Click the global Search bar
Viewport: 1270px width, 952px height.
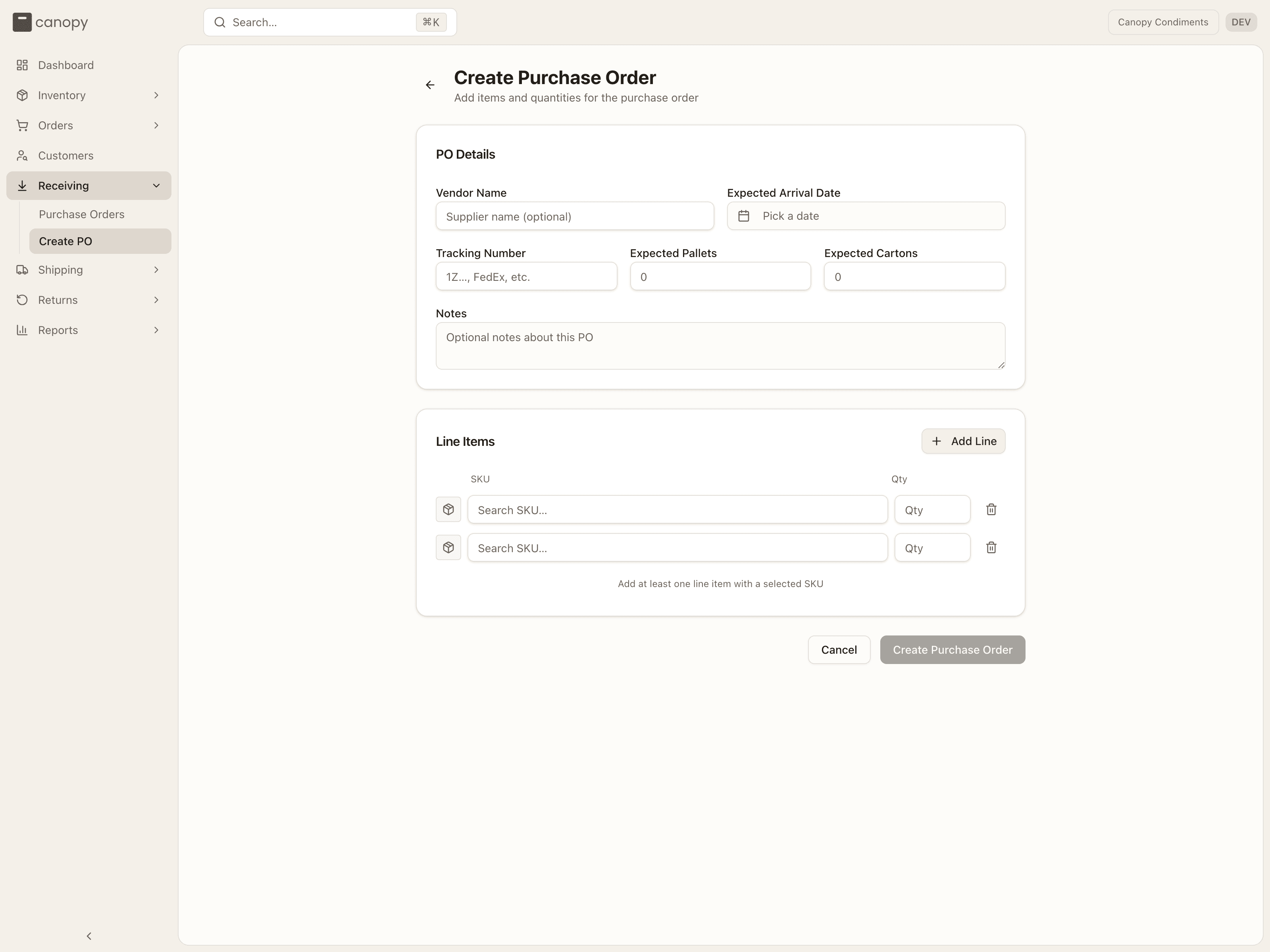coord(330,22)
